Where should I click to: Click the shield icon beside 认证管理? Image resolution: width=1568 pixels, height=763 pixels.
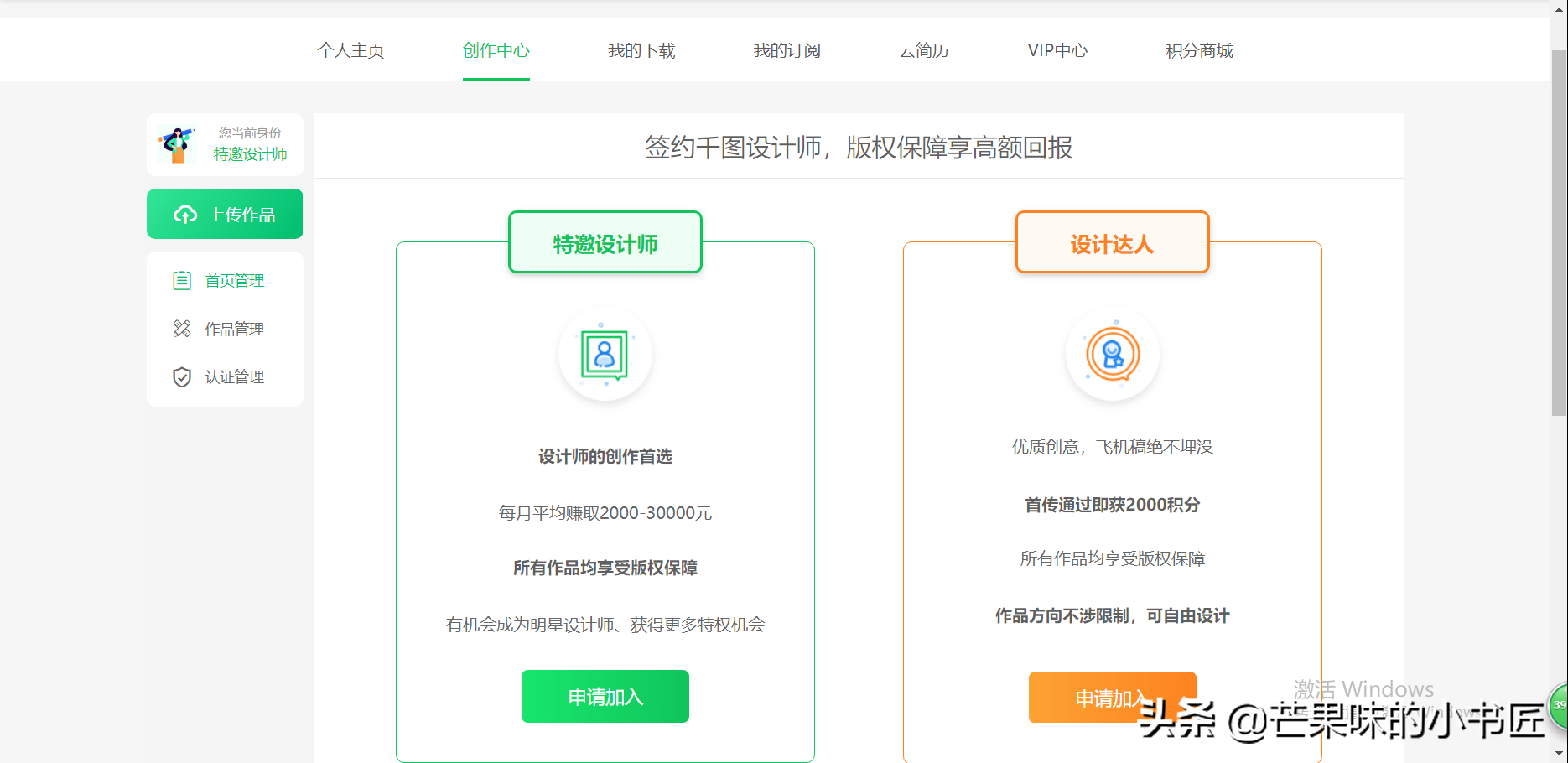tap(182, 376)
